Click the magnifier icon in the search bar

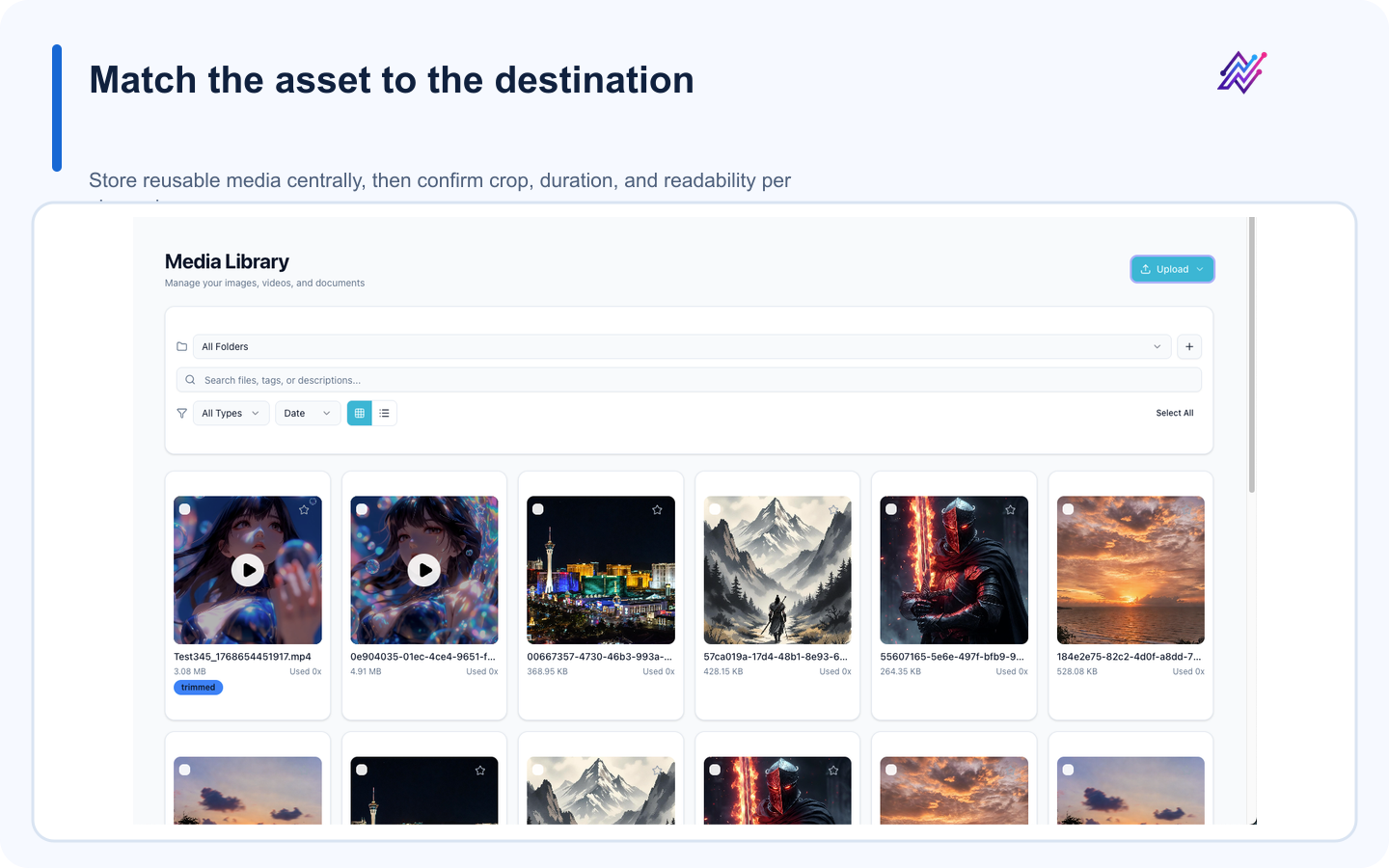tap(190, 380)
